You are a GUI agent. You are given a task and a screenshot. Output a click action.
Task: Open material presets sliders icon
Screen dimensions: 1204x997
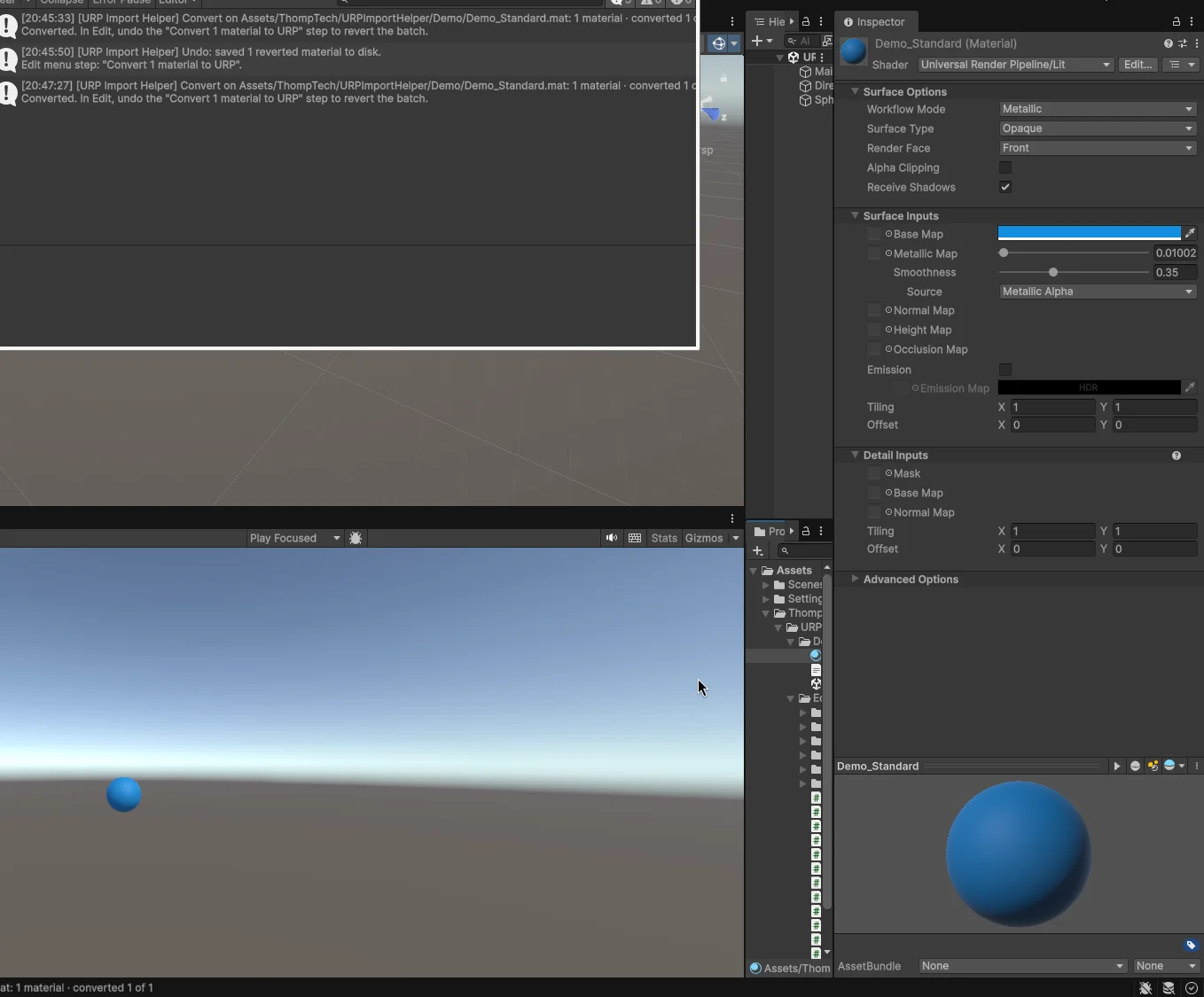click(1183, 43)
